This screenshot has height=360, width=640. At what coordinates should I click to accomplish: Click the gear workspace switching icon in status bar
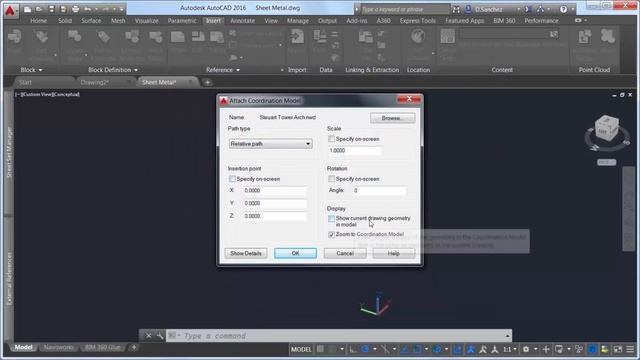pos(526,349)
